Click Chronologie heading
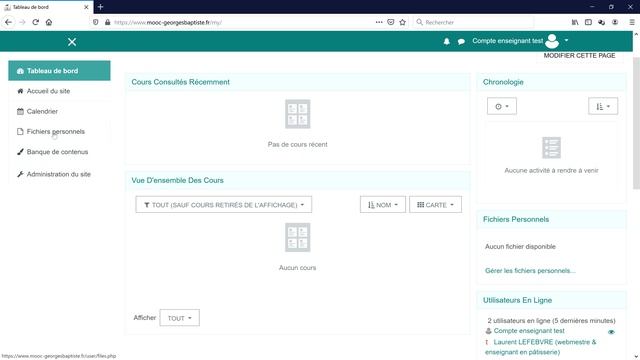 503,82
